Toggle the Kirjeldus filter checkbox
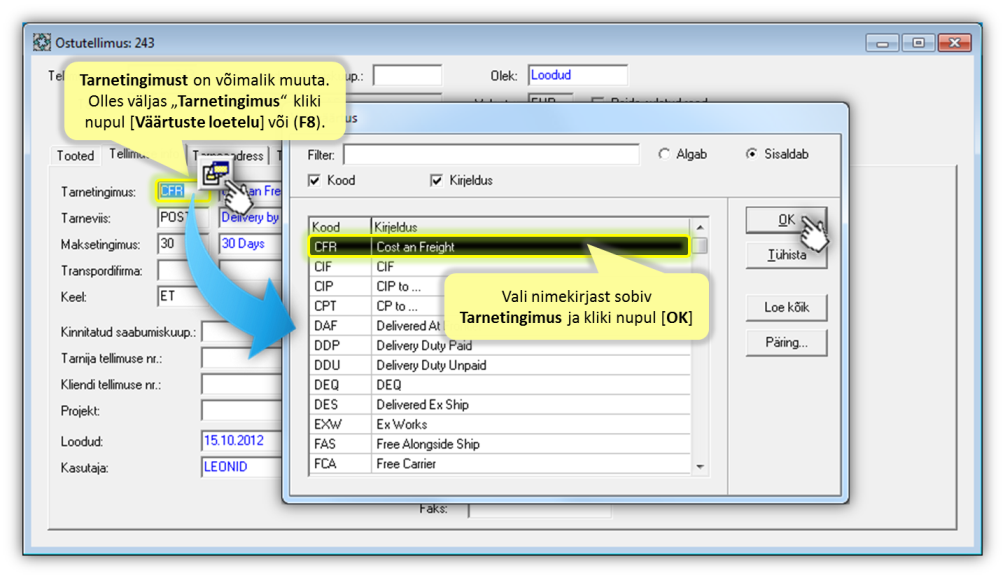The image size is (1005, 578). [x=436, y=181]
